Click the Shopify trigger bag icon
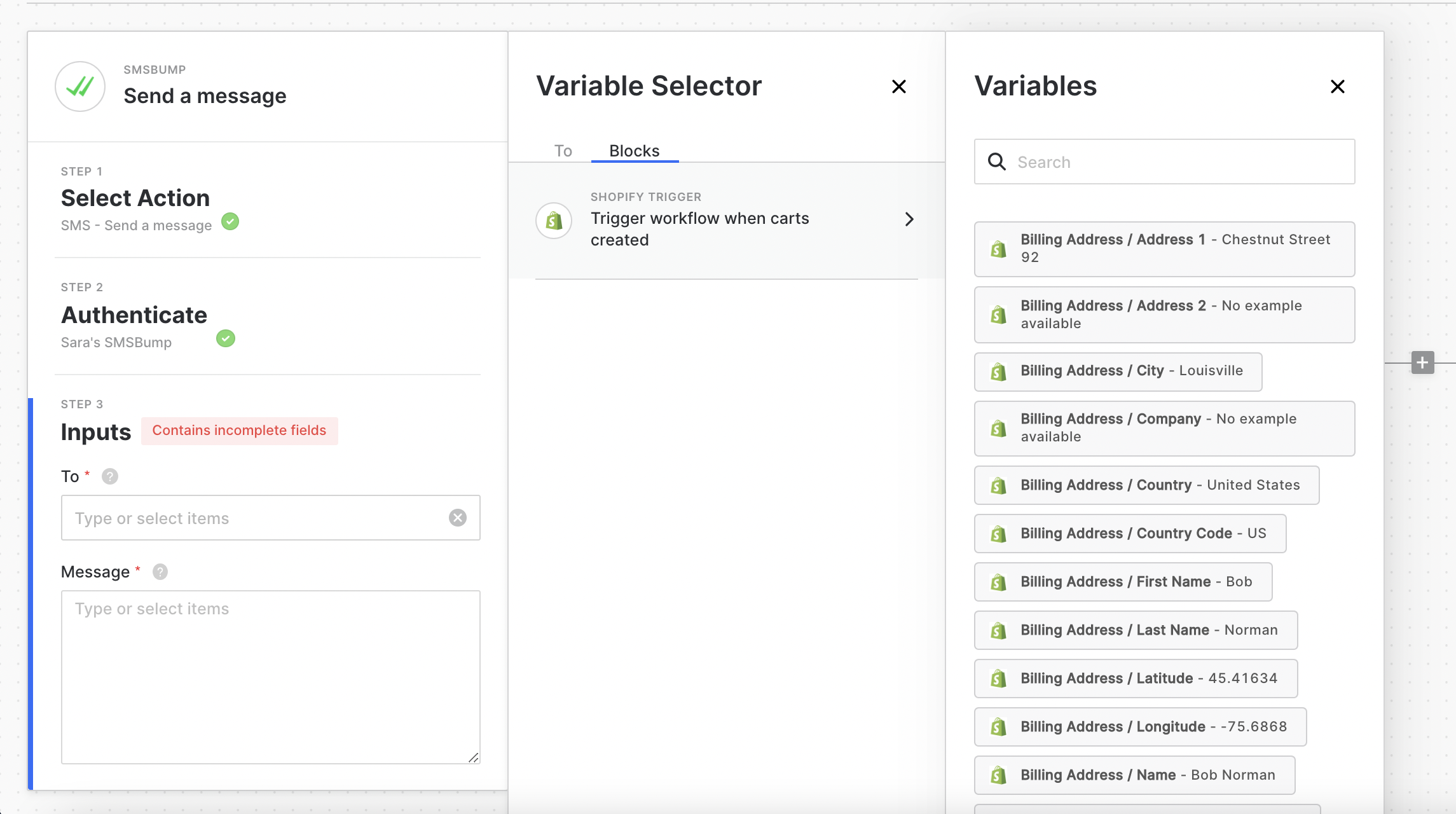Image resolution: width=1456 pixels, height=814 pixels. point(554,221)
